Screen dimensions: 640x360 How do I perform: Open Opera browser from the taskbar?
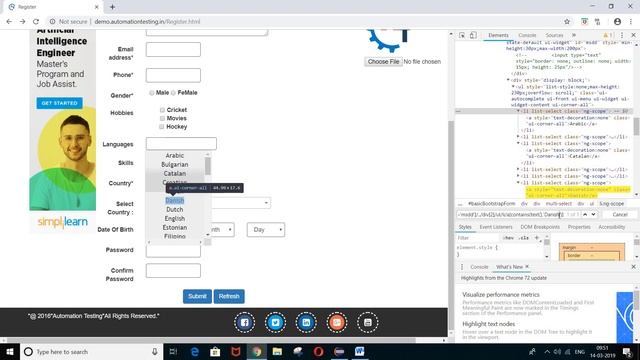pyautogui.click(x=318, y=351)
